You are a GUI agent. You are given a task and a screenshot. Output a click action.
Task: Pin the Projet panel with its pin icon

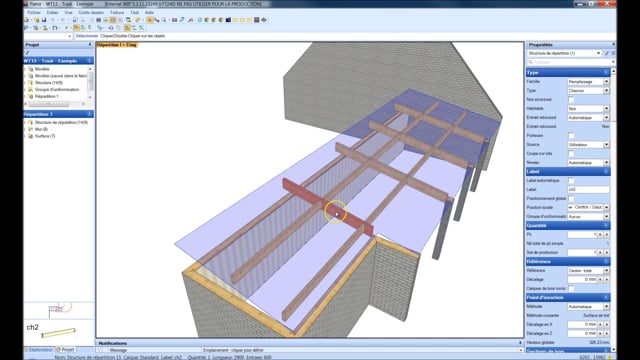[90, 44]
